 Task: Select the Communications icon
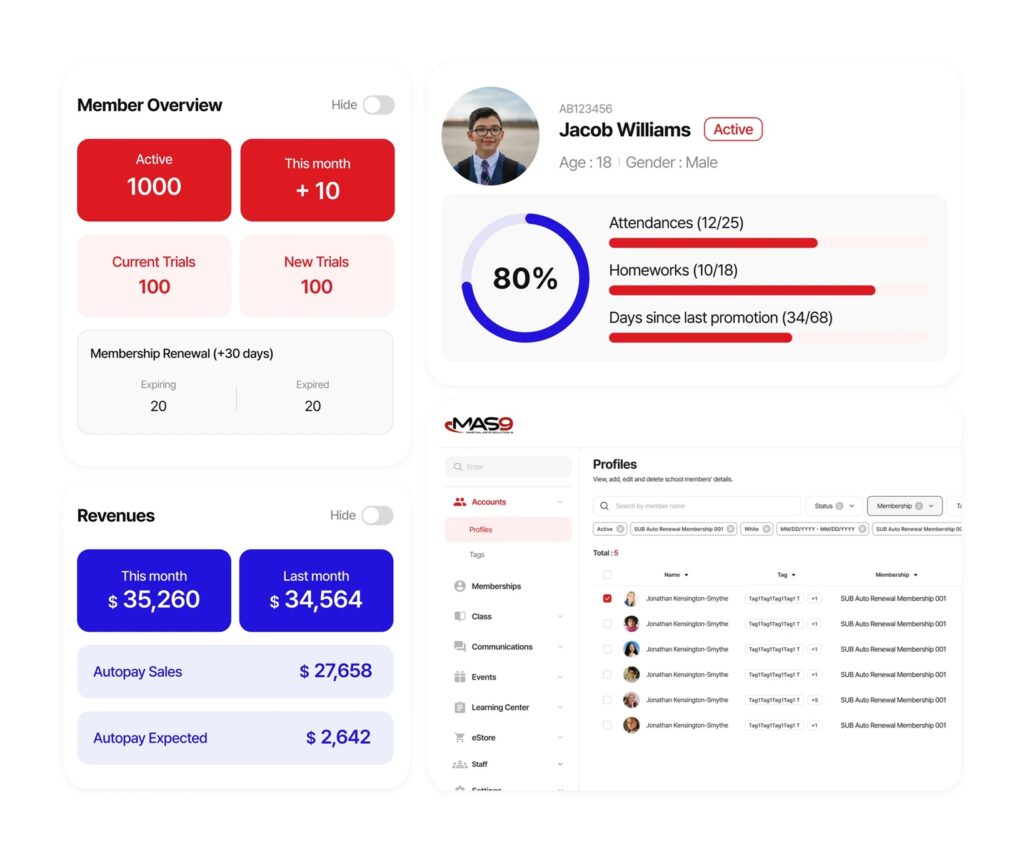pyautogui.click(x=460, y=646)
